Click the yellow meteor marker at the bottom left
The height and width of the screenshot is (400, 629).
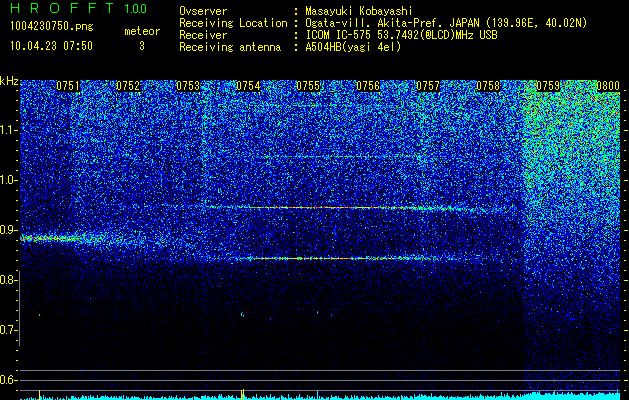point(39,394)
